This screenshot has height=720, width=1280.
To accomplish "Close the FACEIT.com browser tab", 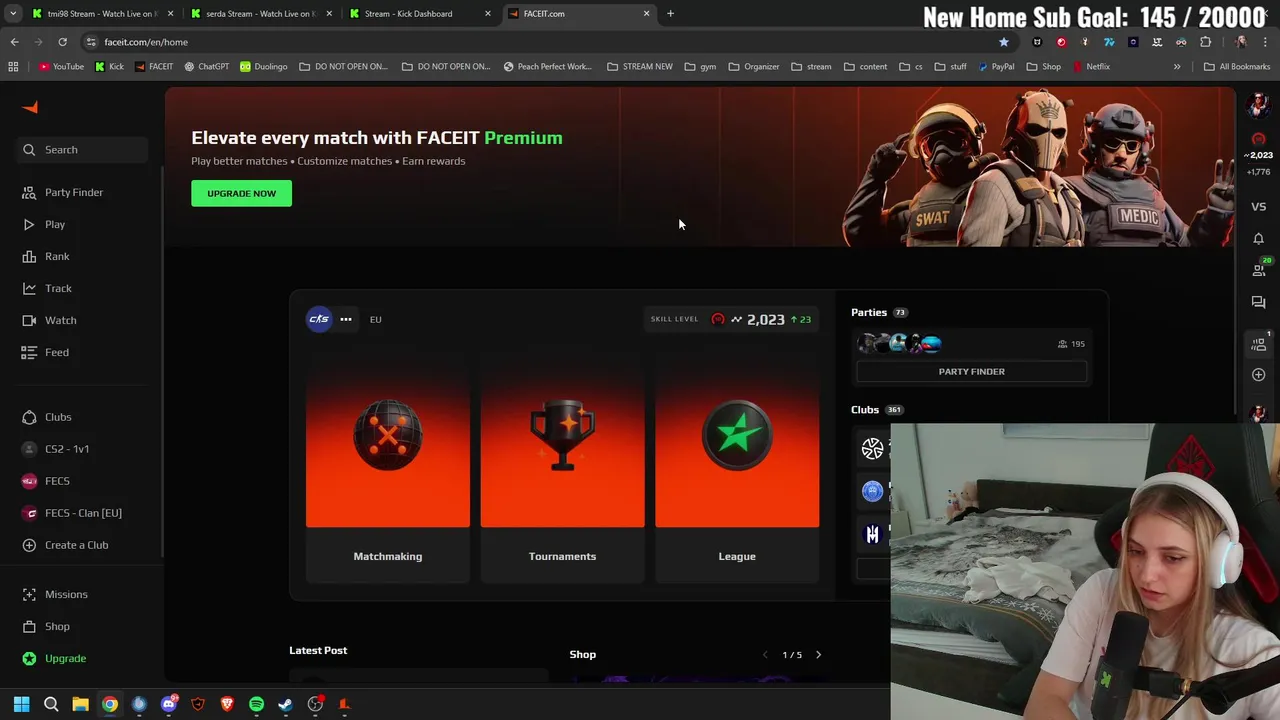I will pyautogui.click(x=646, y=14).
